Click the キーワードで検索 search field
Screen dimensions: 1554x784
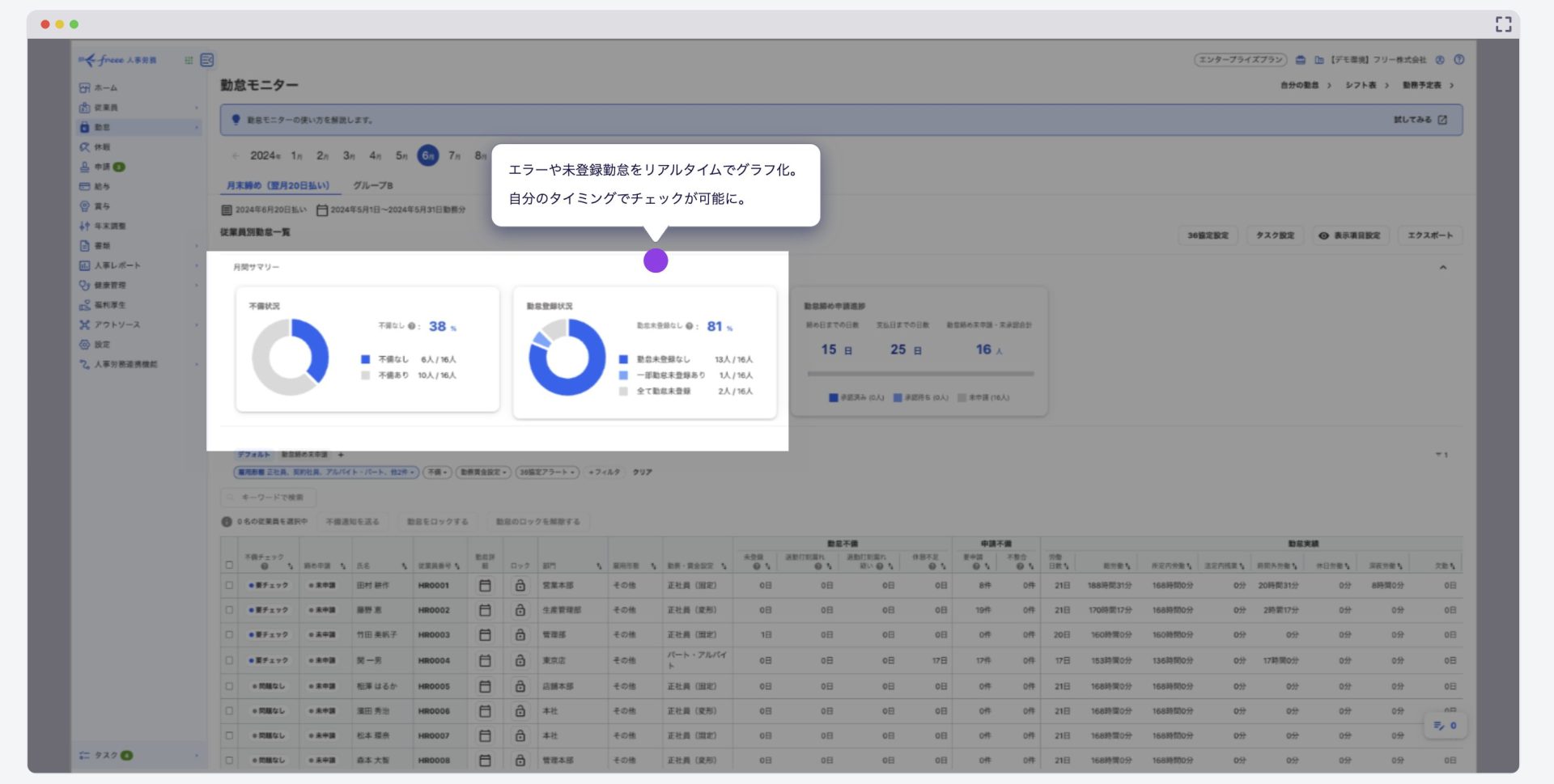271,498
